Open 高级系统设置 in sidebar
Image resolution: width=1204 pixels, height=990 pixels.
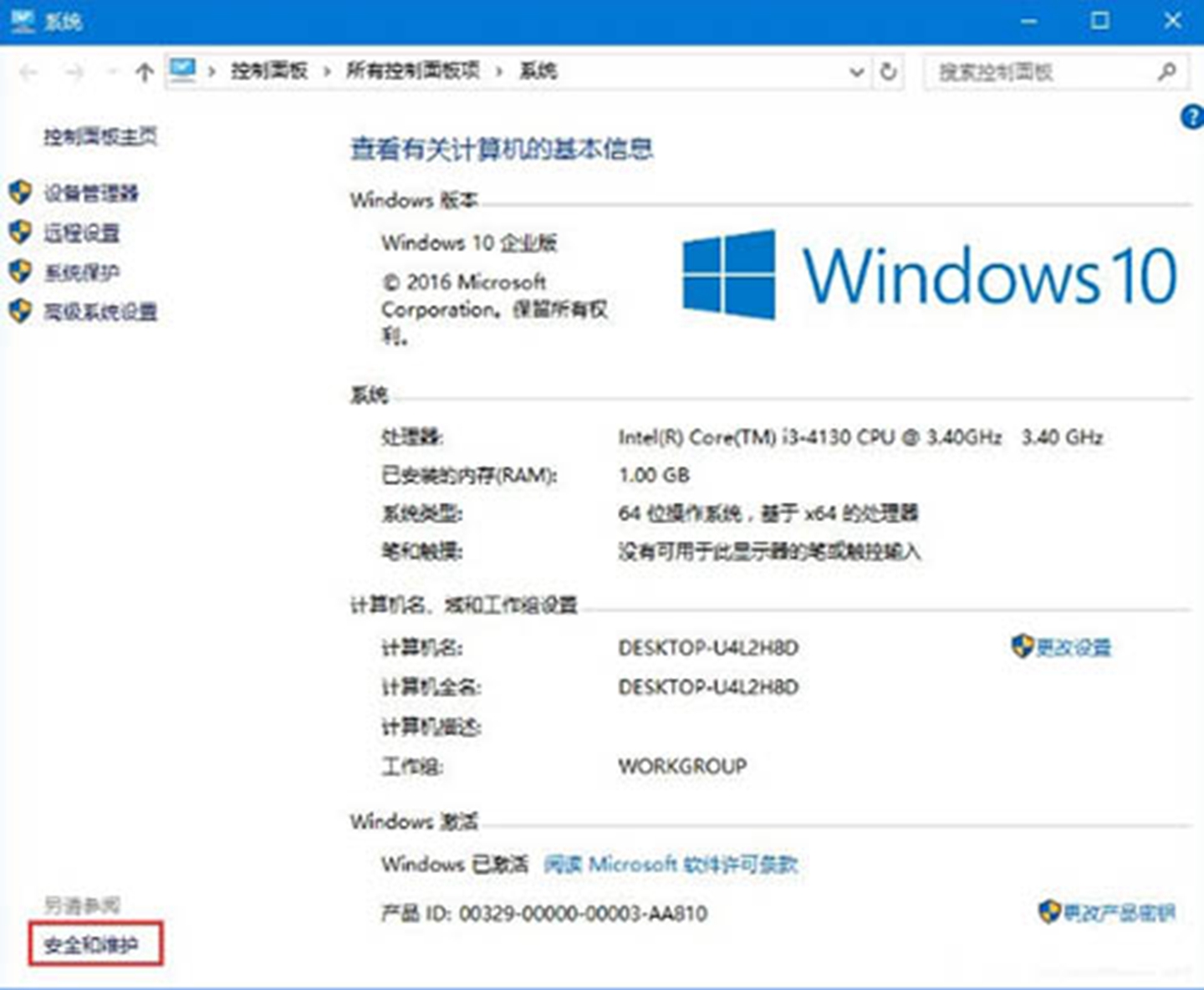[x=100, y=313]
